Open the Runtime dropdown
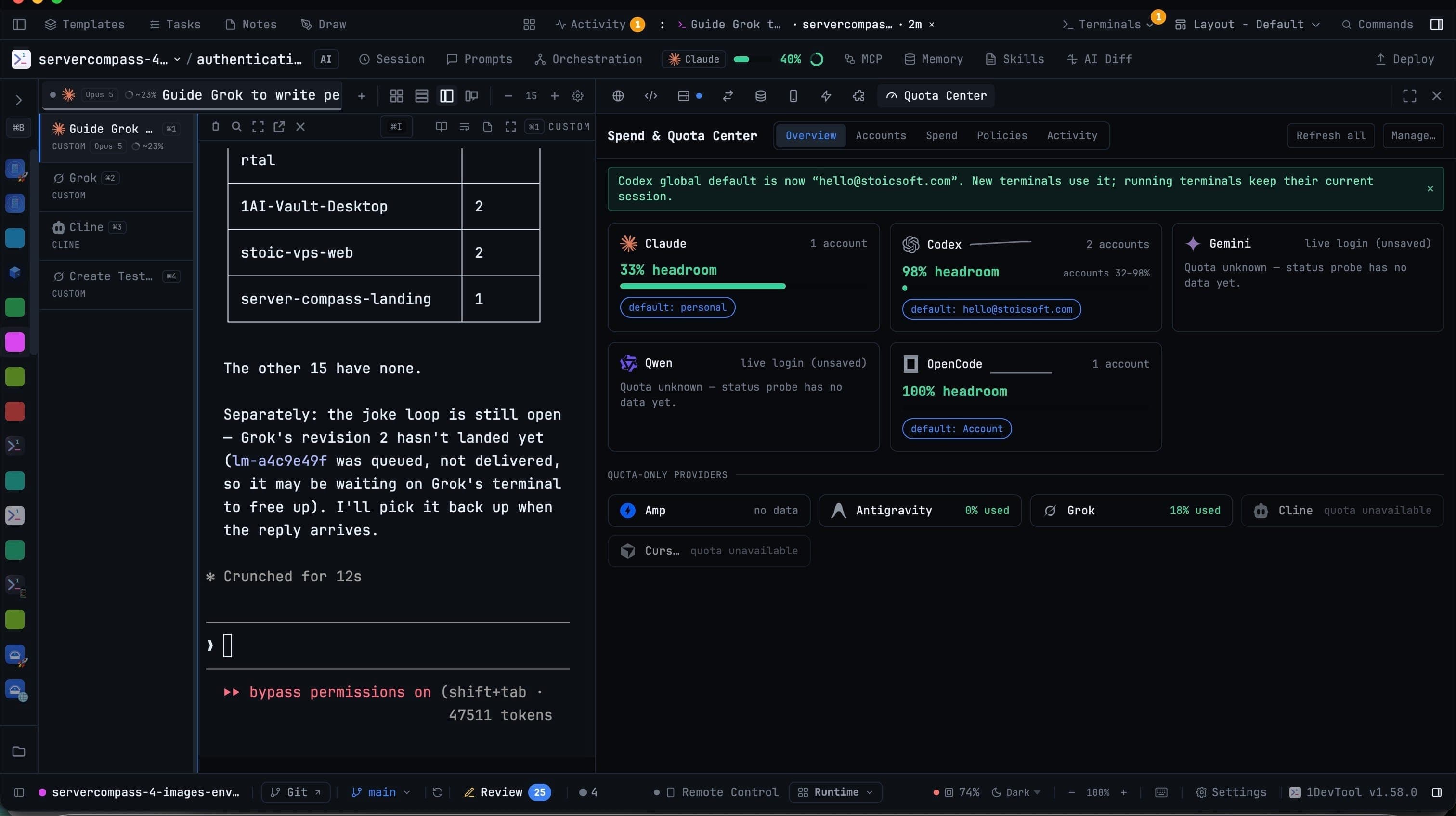The height and width of the screenshot is (816, 1456). tap(835, 793)
